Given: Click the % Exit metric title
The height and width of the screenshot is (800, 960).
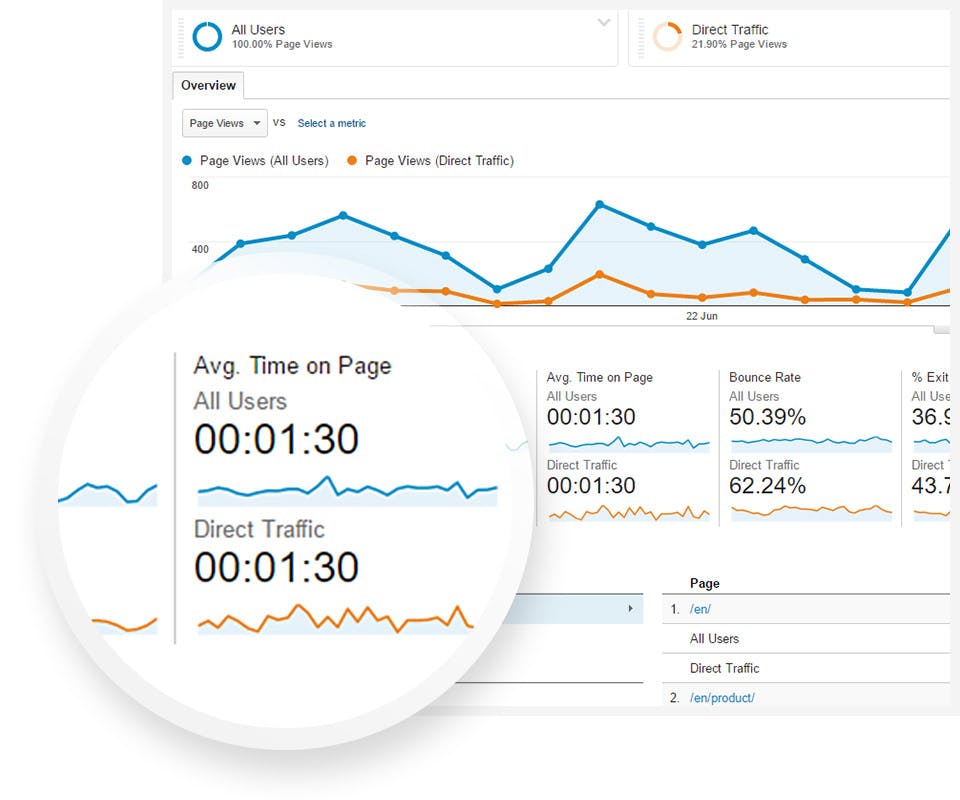Looking at the screenshot, I should [929, 377].
